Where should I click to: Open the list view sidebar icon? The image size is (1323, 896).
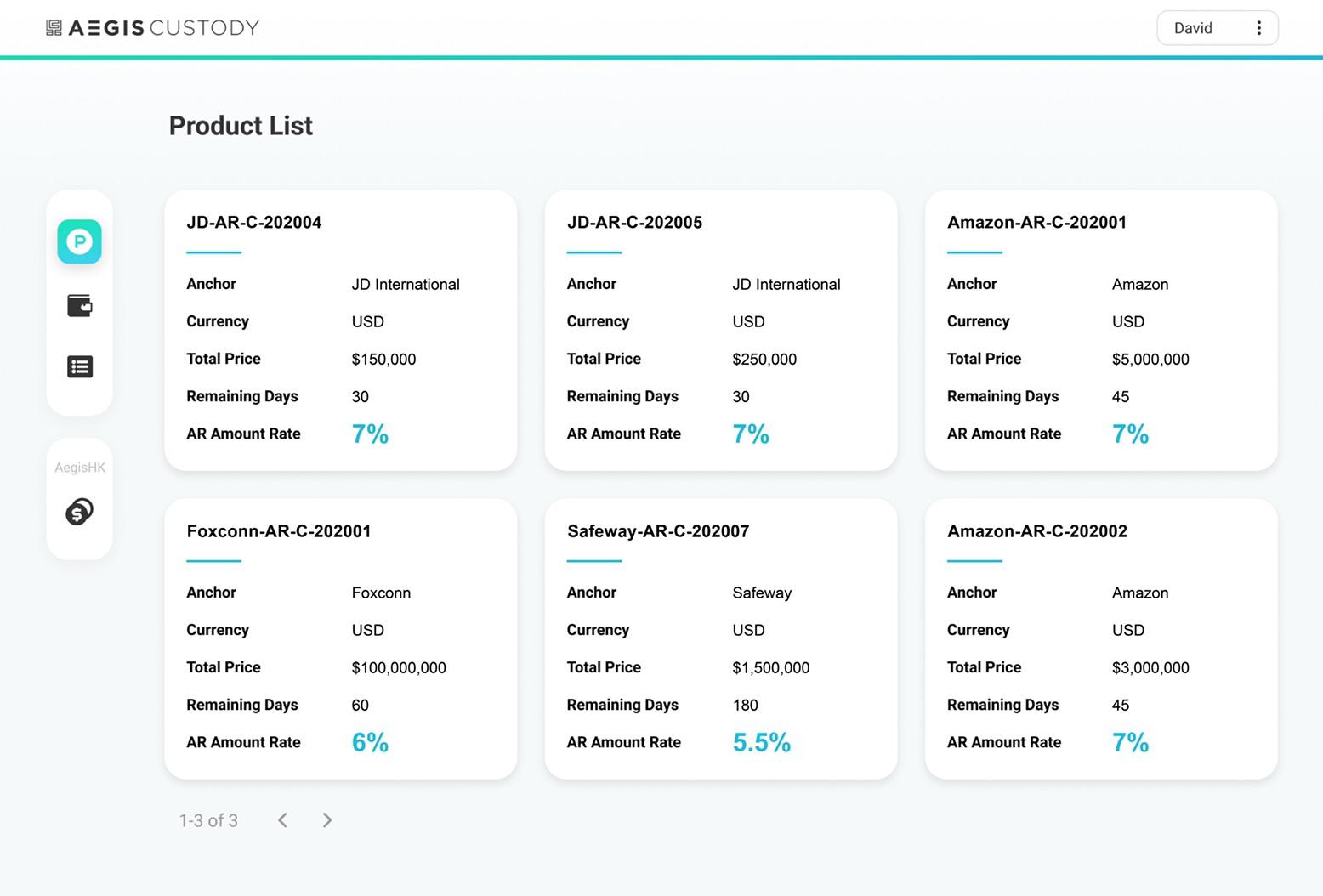(79, 366)
